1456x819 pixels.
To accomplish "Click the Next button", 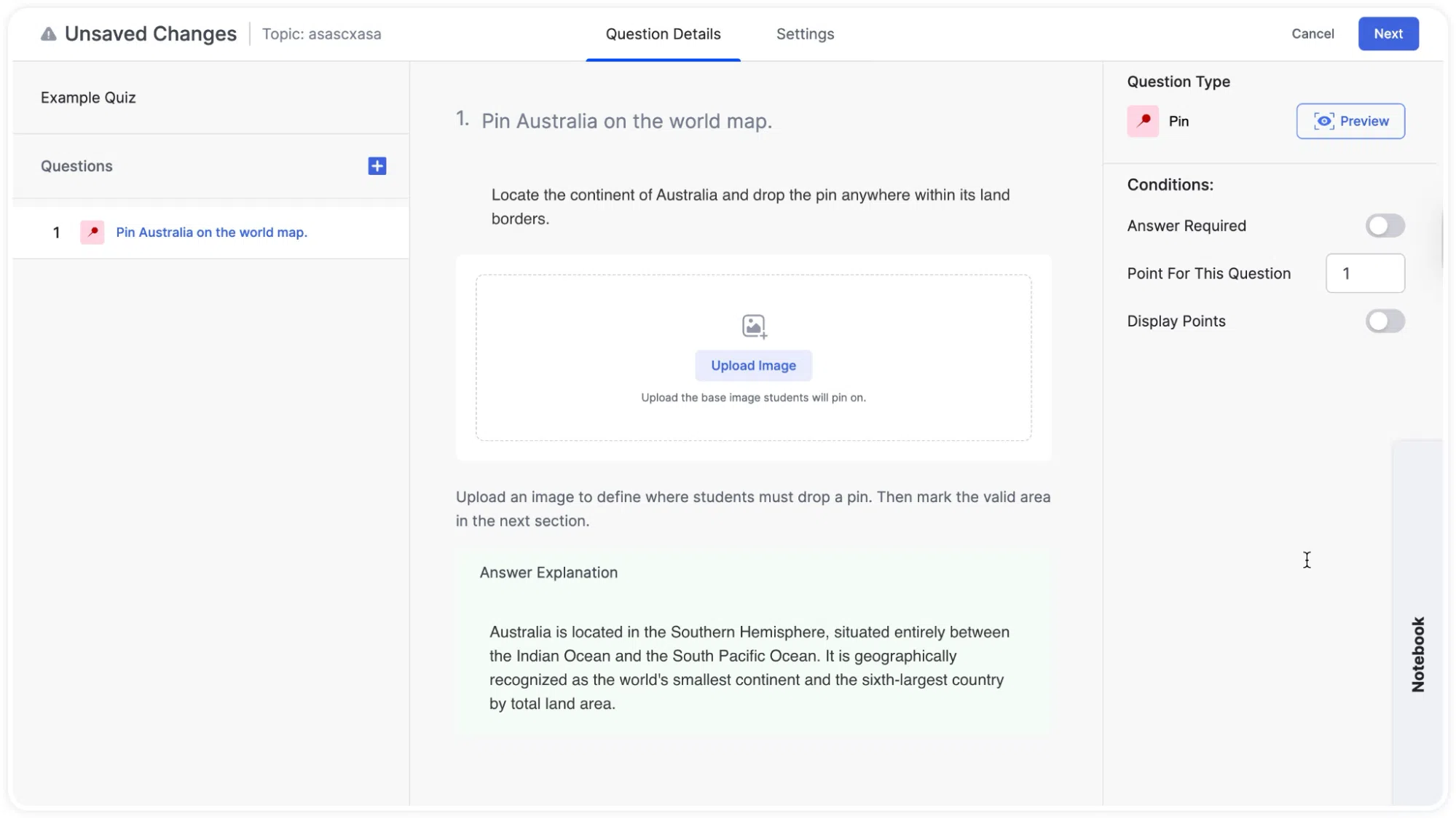I will coord(1388,34).
